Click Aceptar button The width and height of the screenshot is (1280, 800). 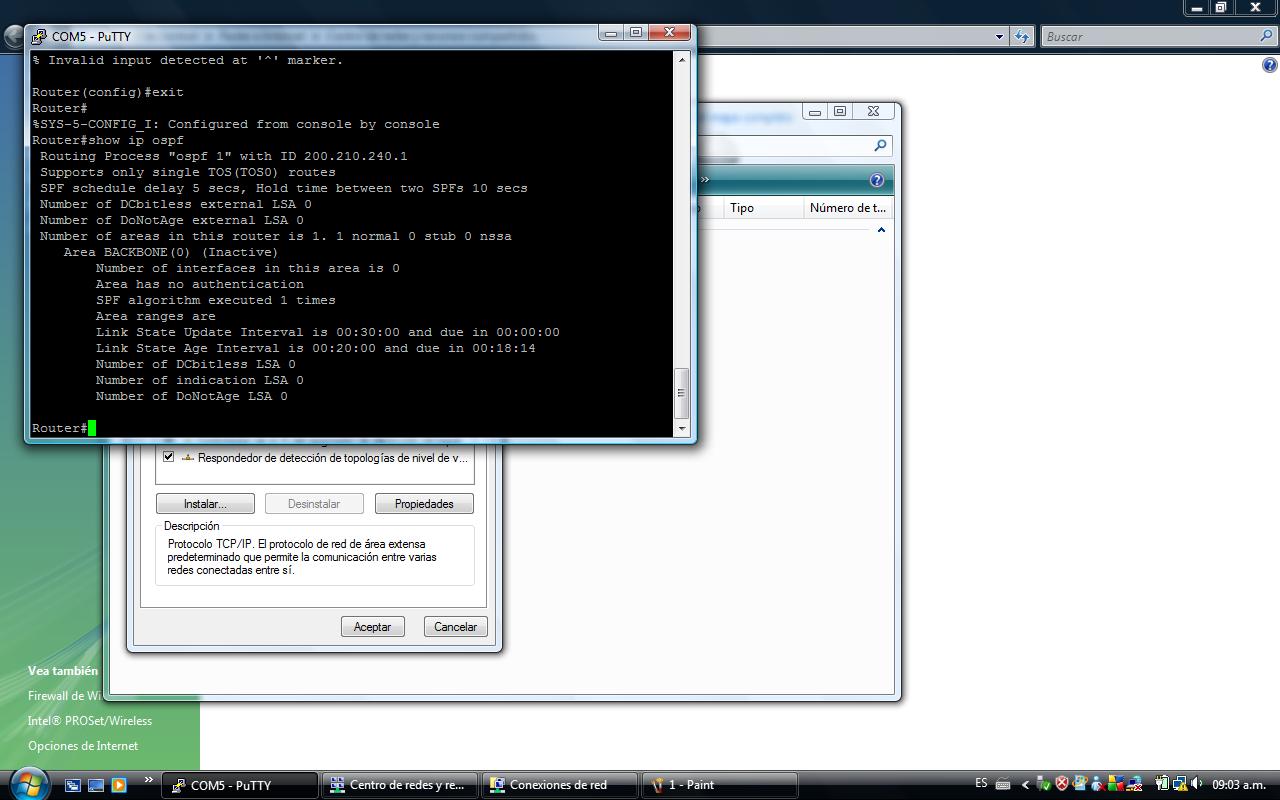[372, 627]
